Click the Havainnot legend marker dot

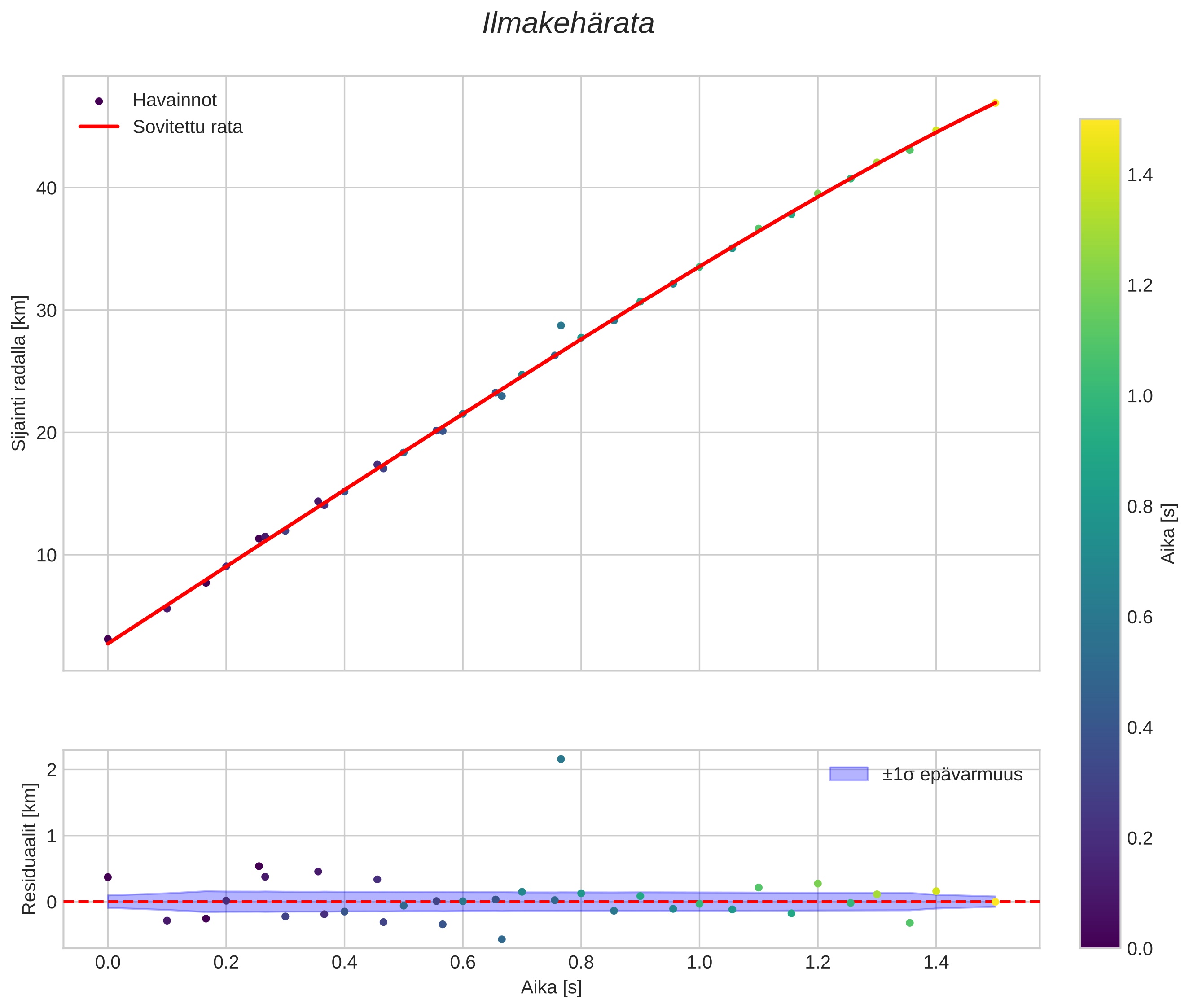tap(99, 101)
